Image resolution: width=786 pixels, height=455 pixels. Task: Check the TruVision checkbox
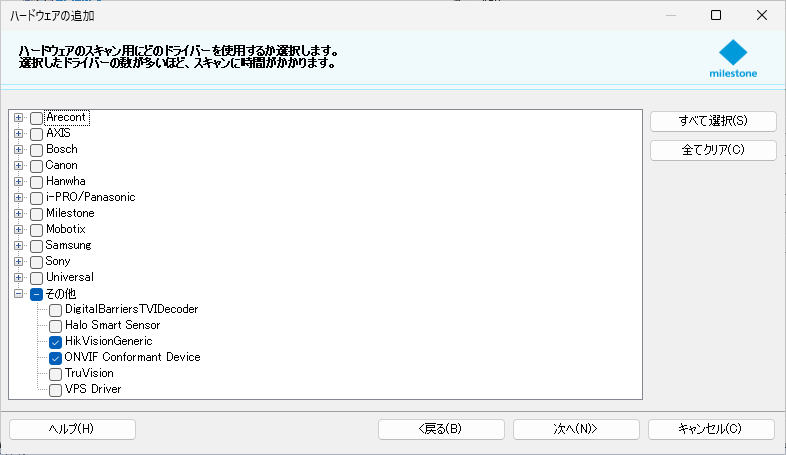[55, 374]
